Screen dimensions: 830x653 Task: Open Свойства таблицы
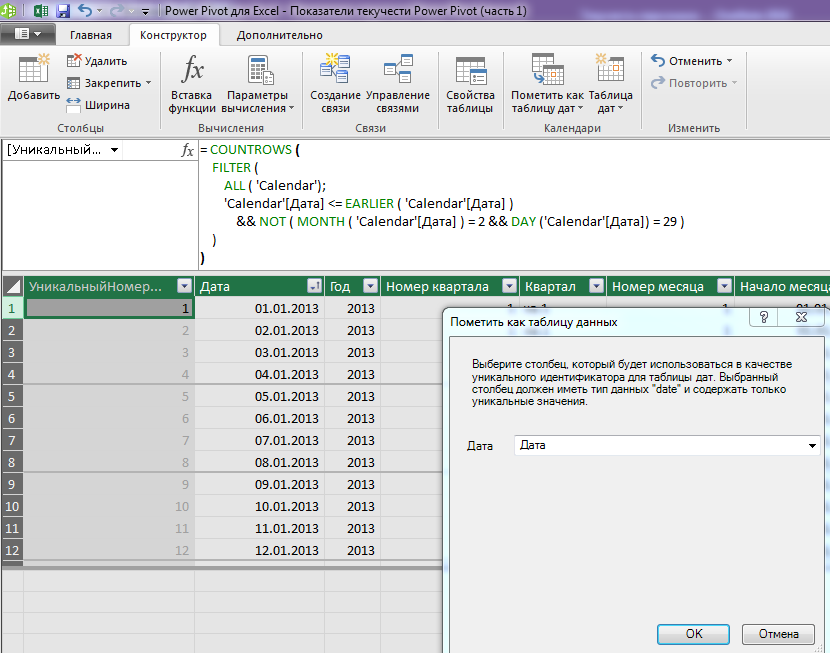470,70
